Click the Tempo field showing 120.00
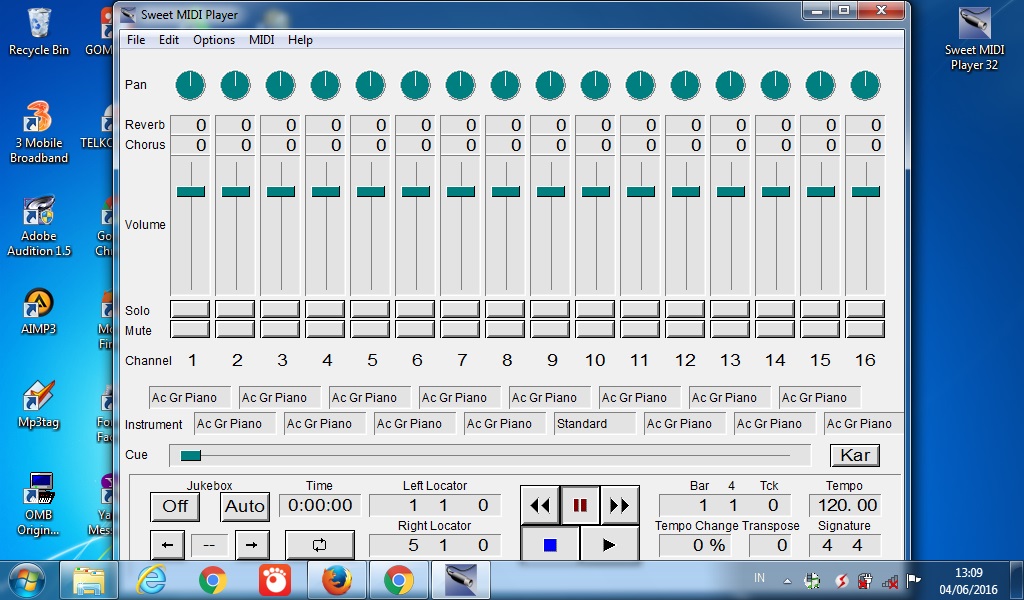Image resolution: width=1024 pixels, height=600 pixels. [x=845, y=505]
